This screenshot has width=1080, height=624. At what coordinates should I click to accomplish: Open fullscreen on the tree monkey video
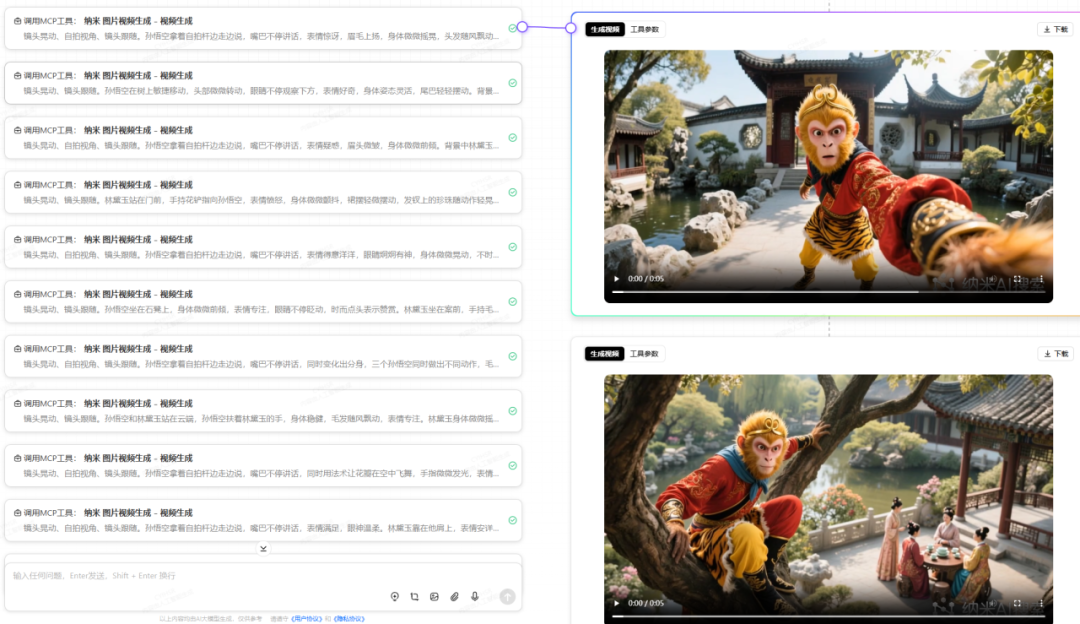[1017, 603]
